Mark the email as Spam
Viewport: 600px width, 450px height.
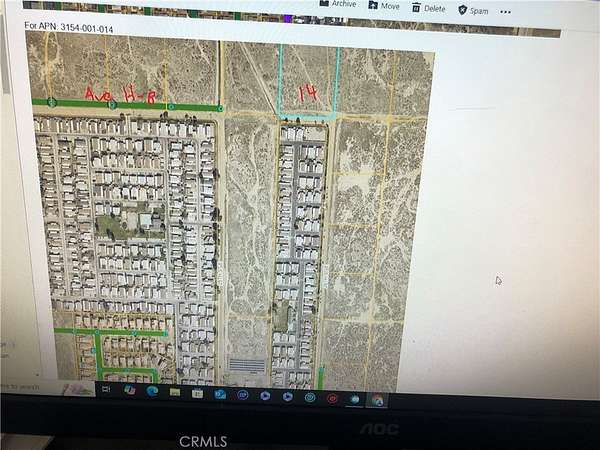[x=473, y=10]
